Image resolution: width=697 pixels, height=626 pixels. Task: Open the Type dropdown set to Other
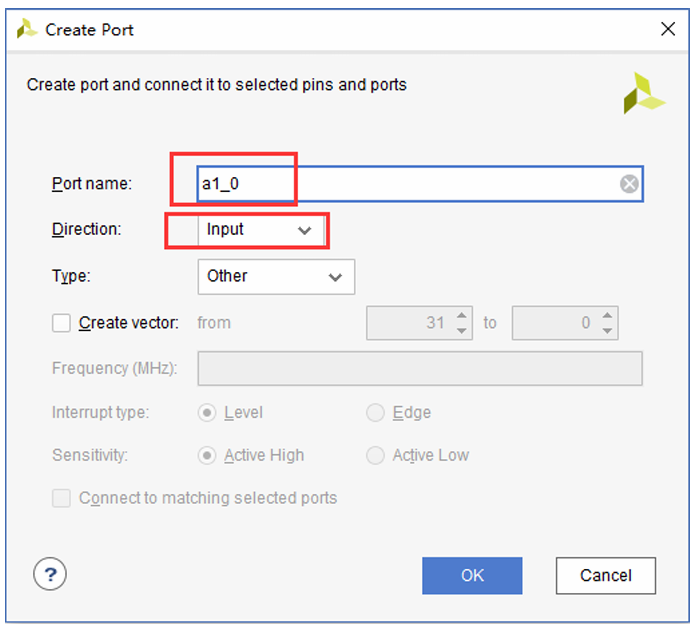(276, 277)
